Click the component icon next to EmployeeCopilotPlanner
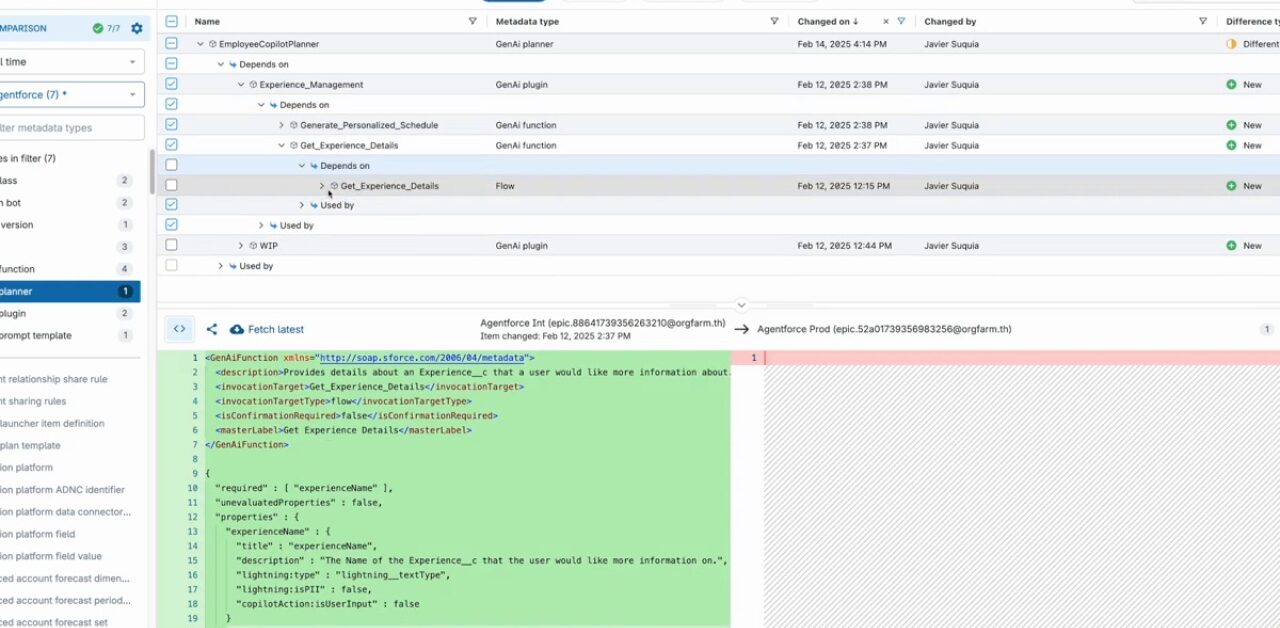Screen dimensions: 1280x628 [x=213, y=44]
